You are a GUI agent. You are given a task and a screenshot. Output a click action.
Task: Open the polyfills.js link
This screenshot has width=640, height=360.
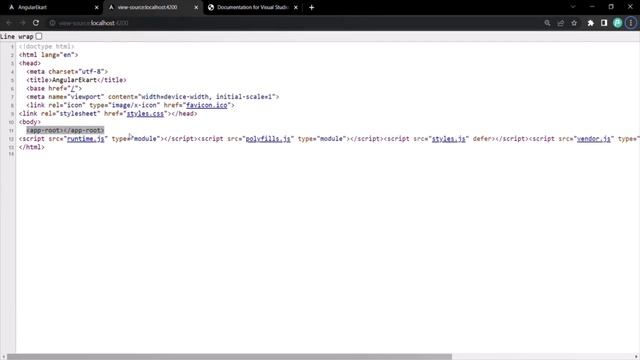(268, 139)
